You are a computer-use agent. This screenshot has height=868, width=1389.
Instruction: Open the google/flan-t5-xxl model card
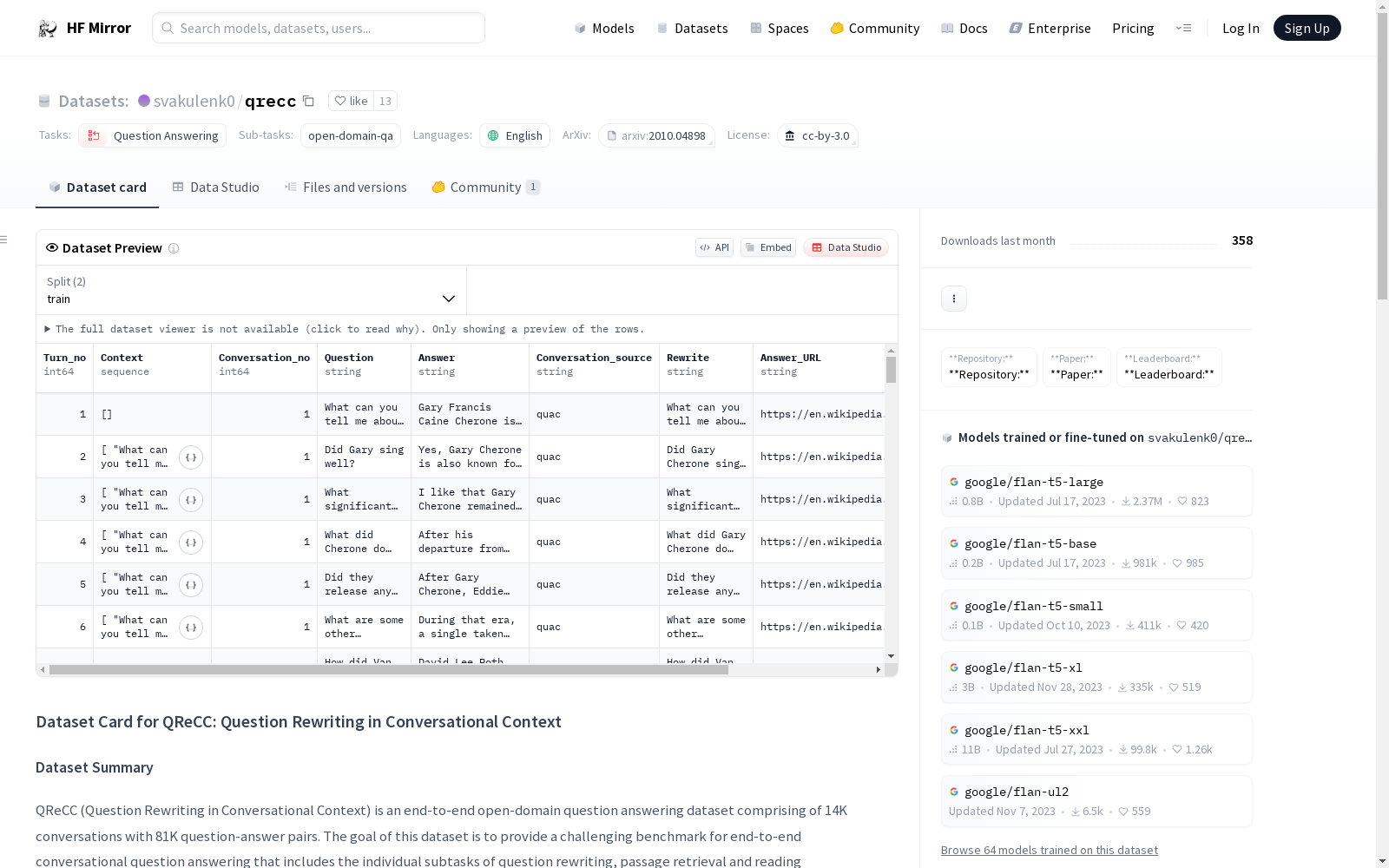(1096, 740)
